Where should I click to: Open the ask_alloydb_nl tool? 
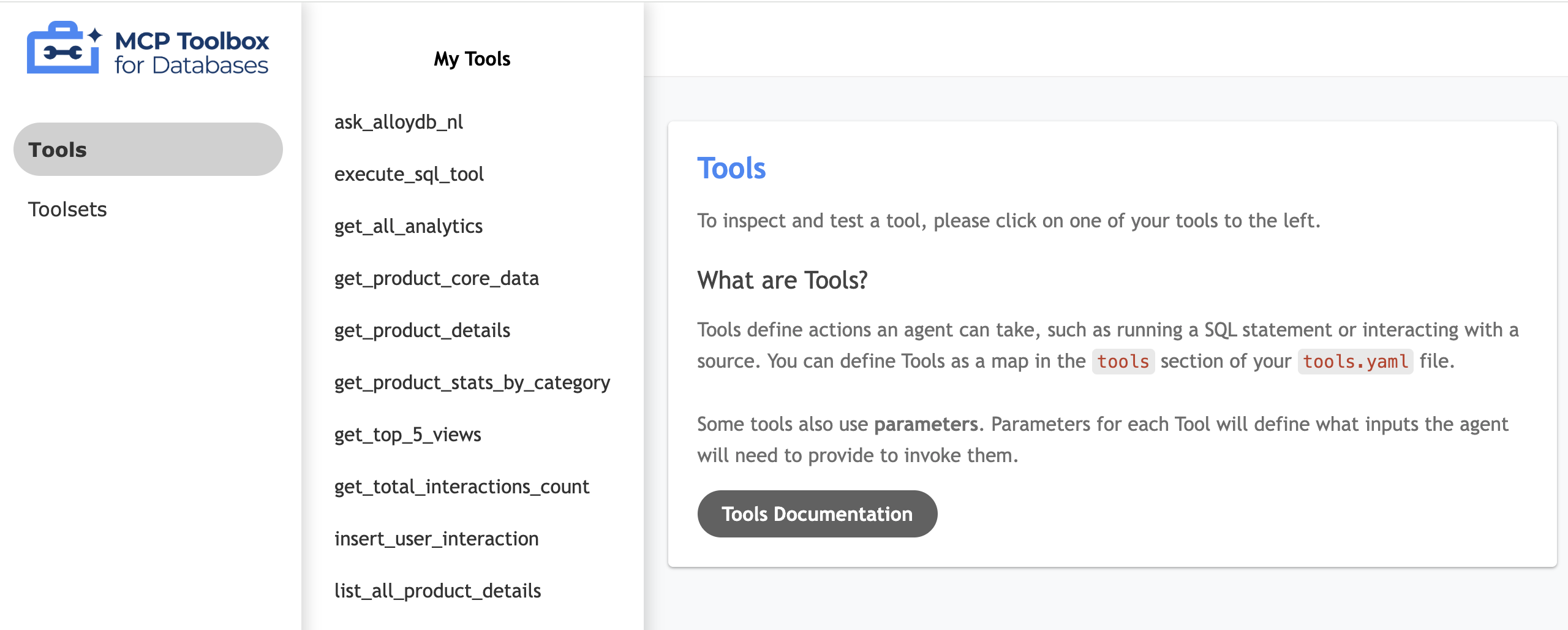click(399, 123)
